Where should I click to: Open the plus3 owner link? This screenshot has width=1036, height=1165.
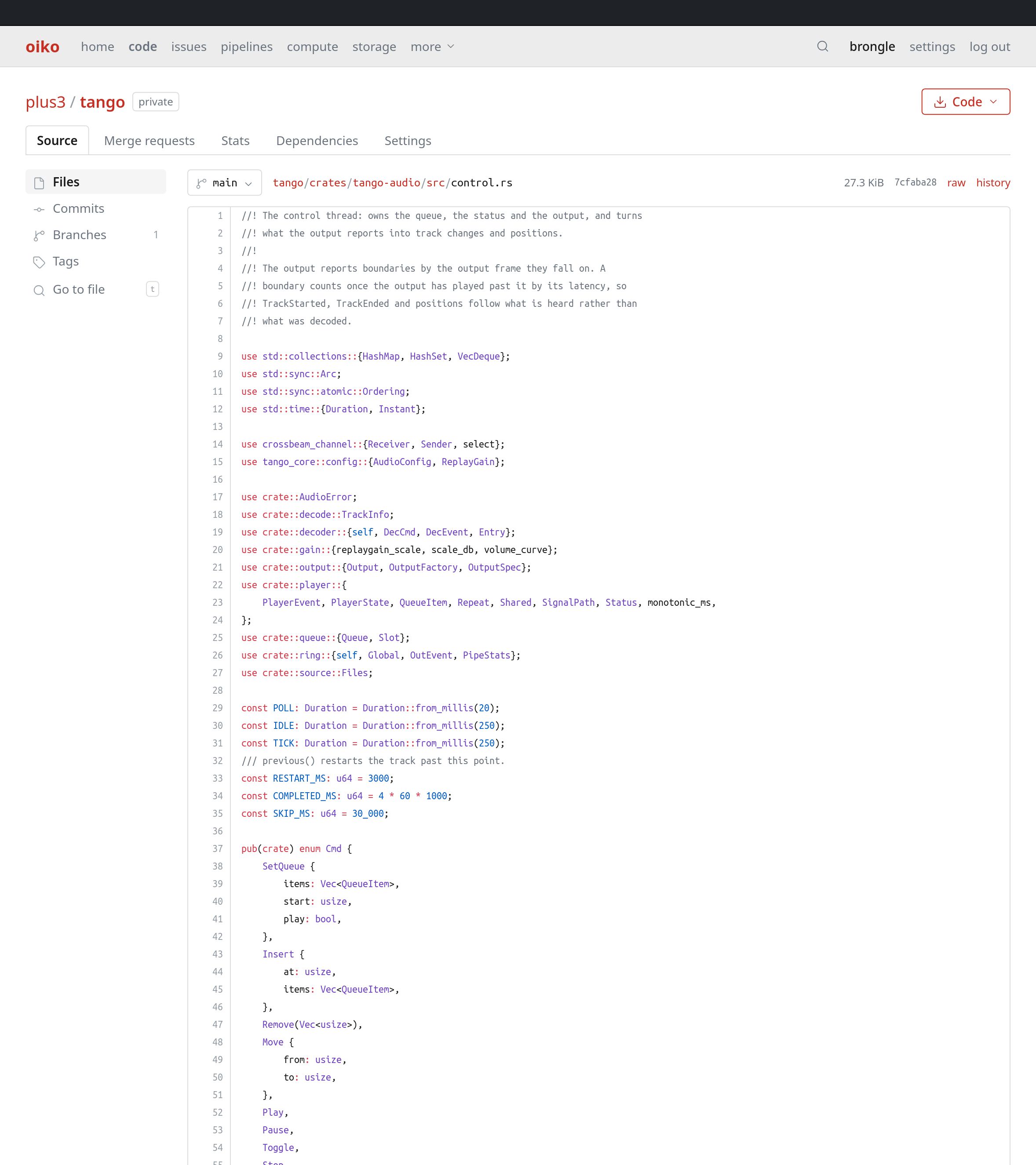(x=46, y=102)
